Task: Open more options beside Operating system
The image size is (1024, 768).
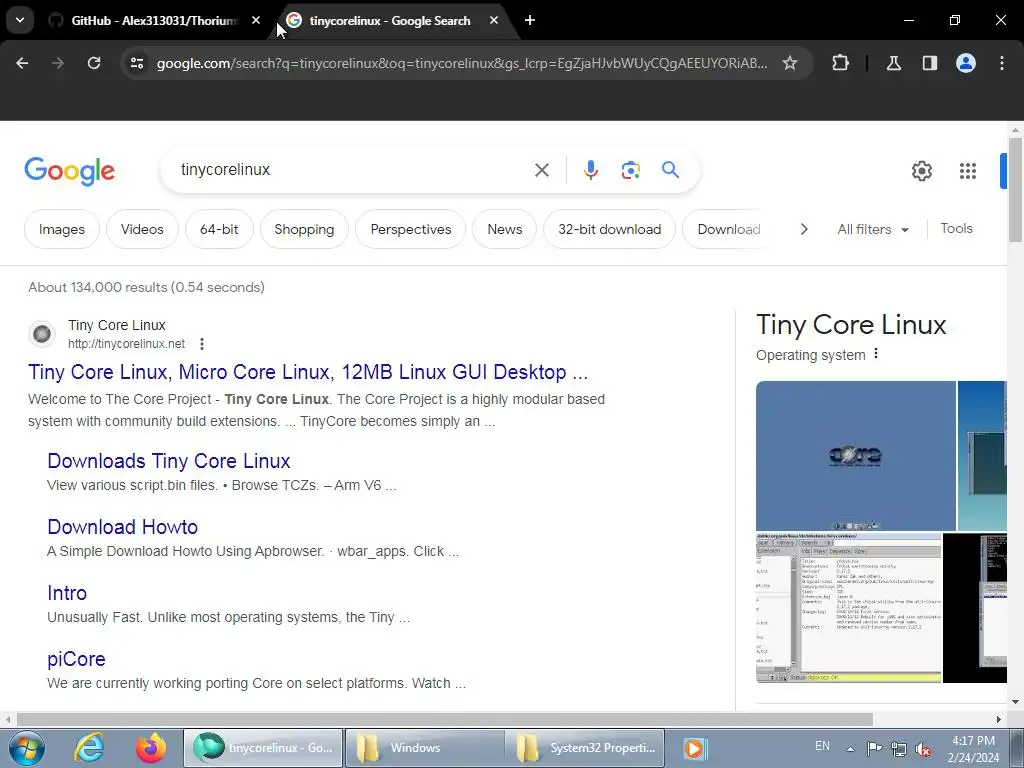Action: click(876, 354)
